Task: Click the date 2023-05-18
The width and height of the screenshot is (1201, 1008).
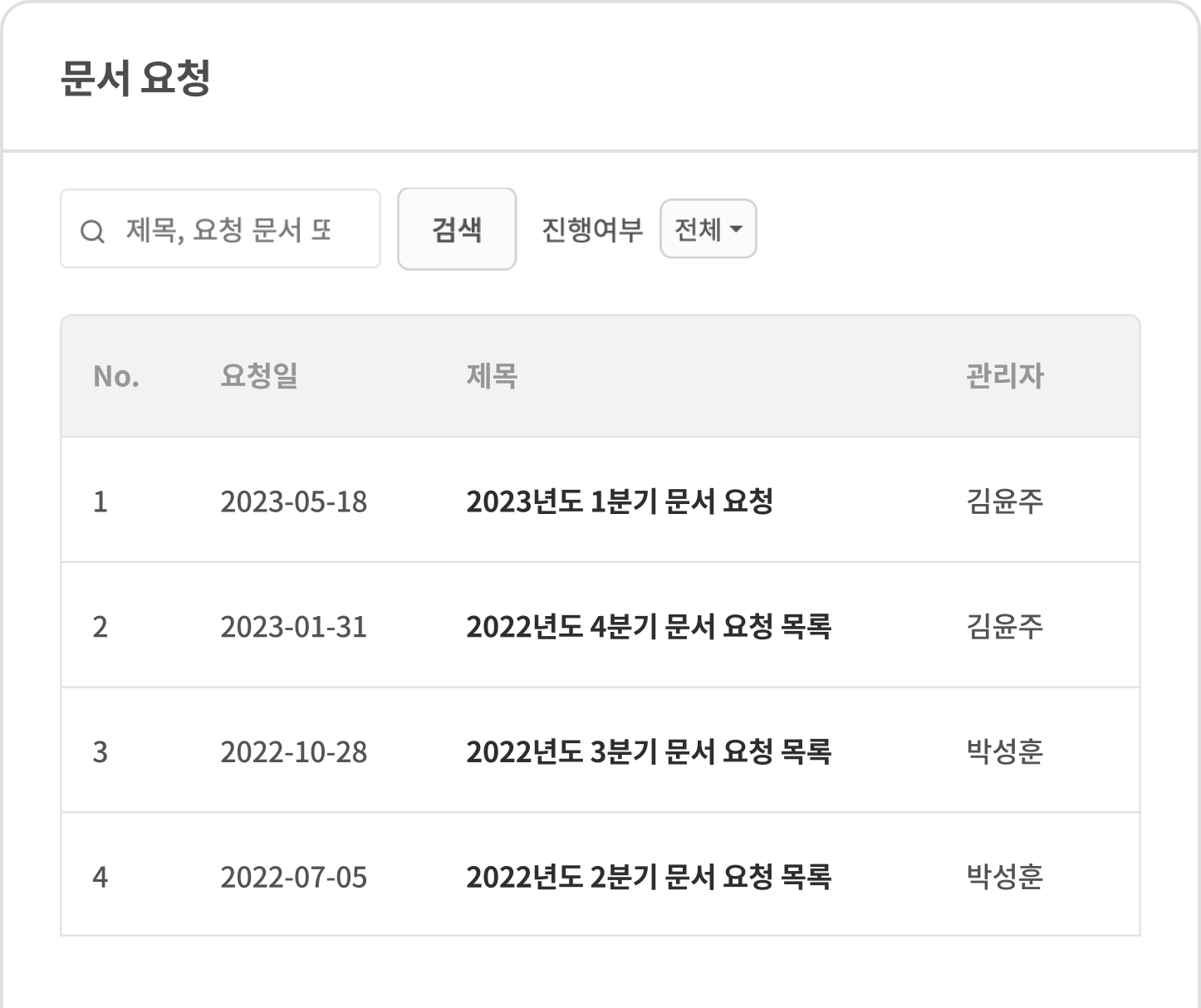Action: 295,501
